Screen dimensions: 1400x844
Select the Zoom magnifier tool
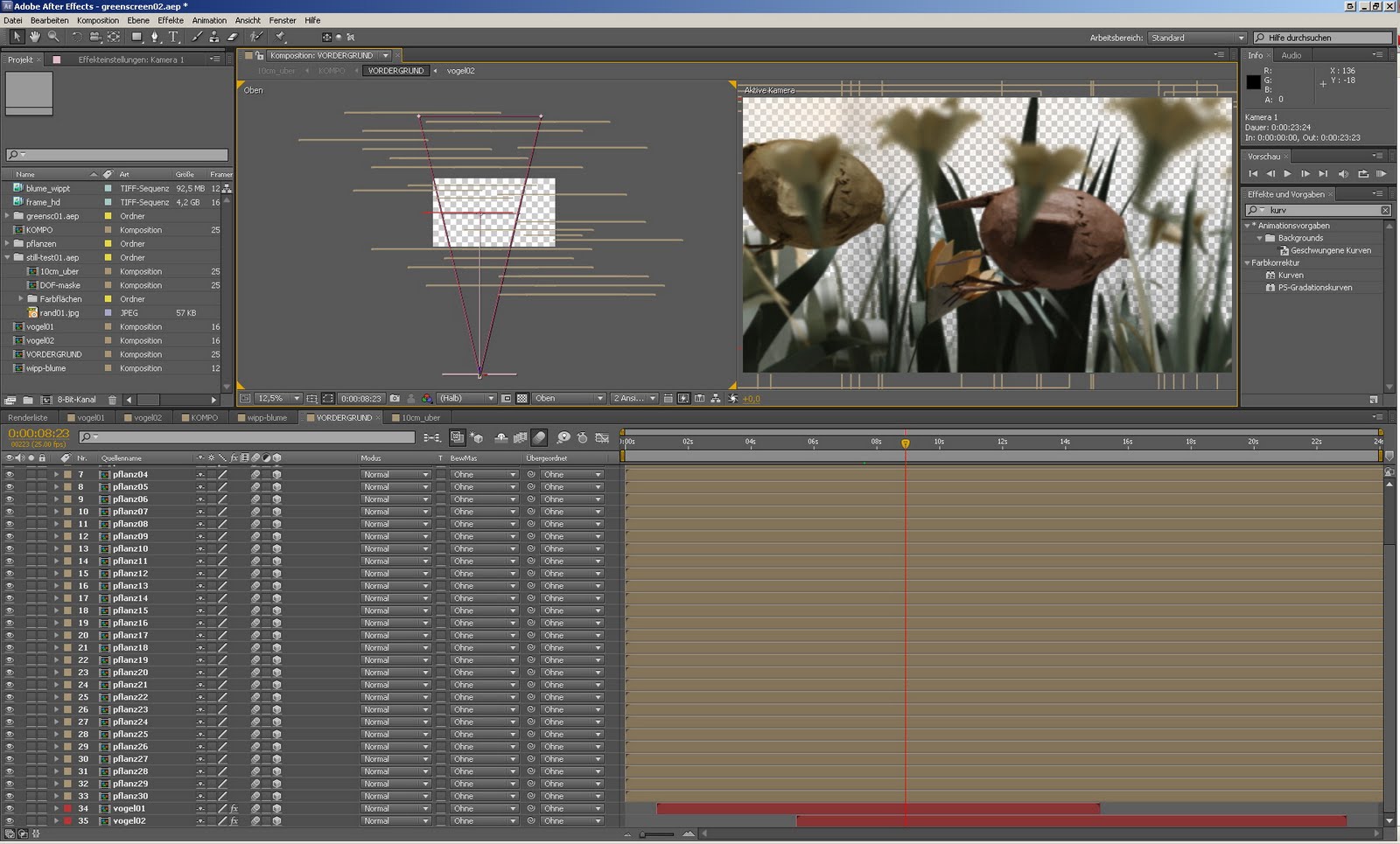[x=53, y=37]
